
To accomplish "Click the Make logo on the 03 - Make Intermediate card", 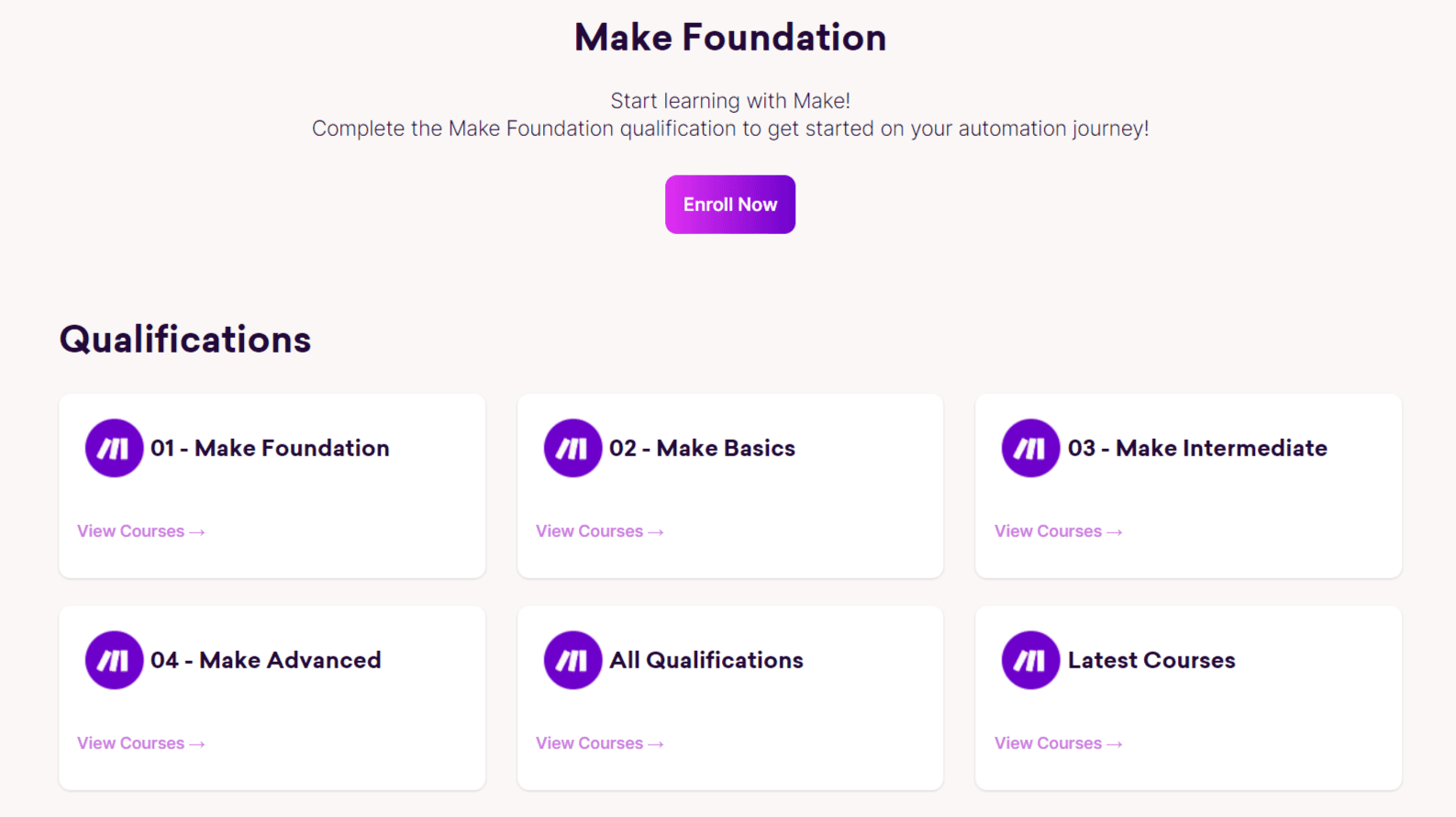I will click(x=1029, y=448).
